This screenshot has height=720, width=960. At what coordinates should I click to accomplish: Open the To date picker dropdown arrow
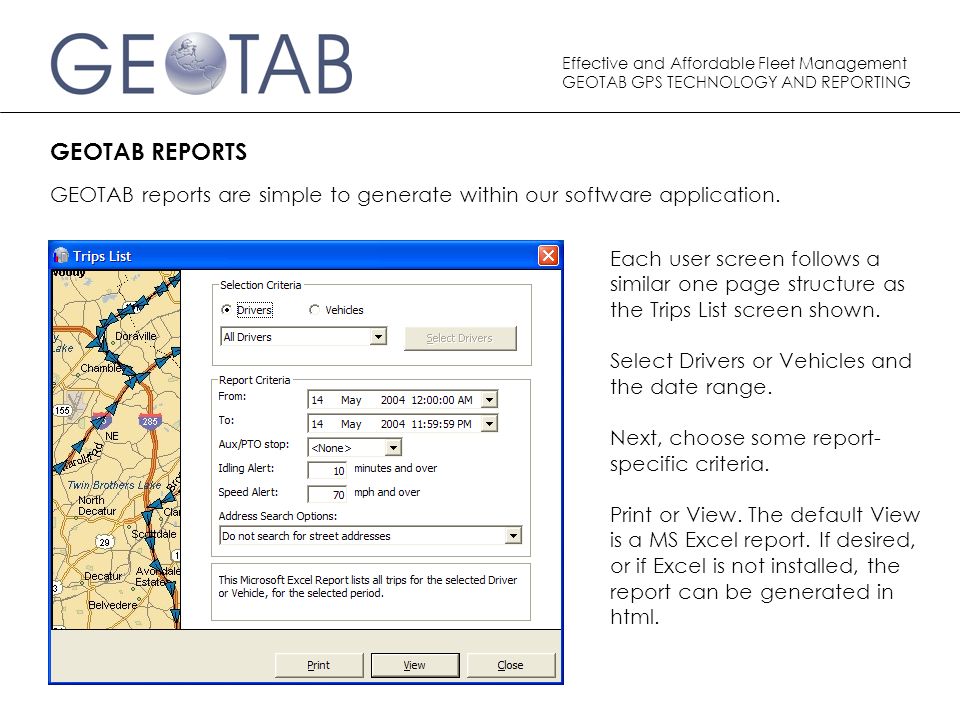point(489,424)
